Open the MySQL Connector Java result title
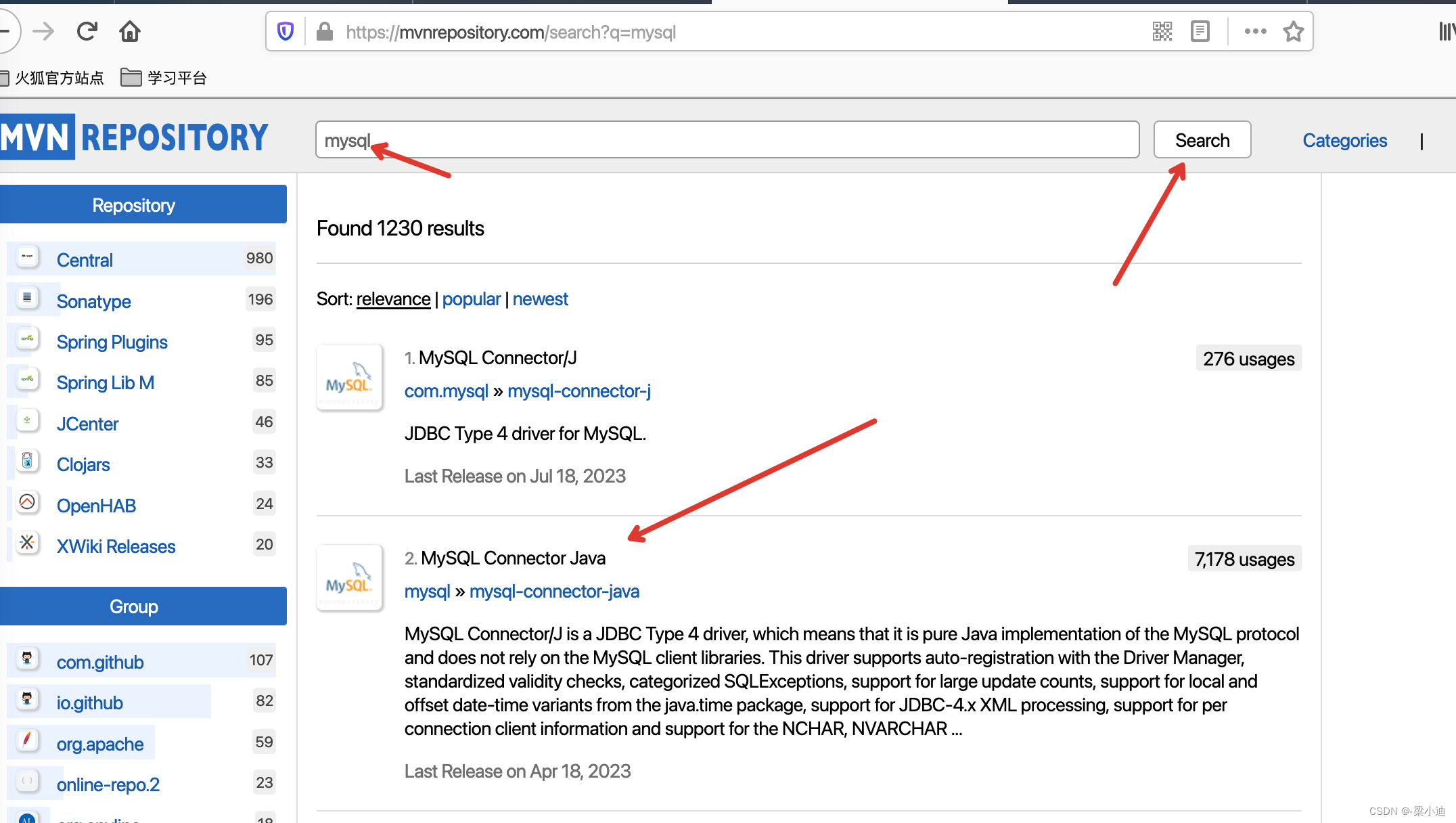Image resolution: width=1456 pixels, height=823 pixels. (x=514, y=558)
